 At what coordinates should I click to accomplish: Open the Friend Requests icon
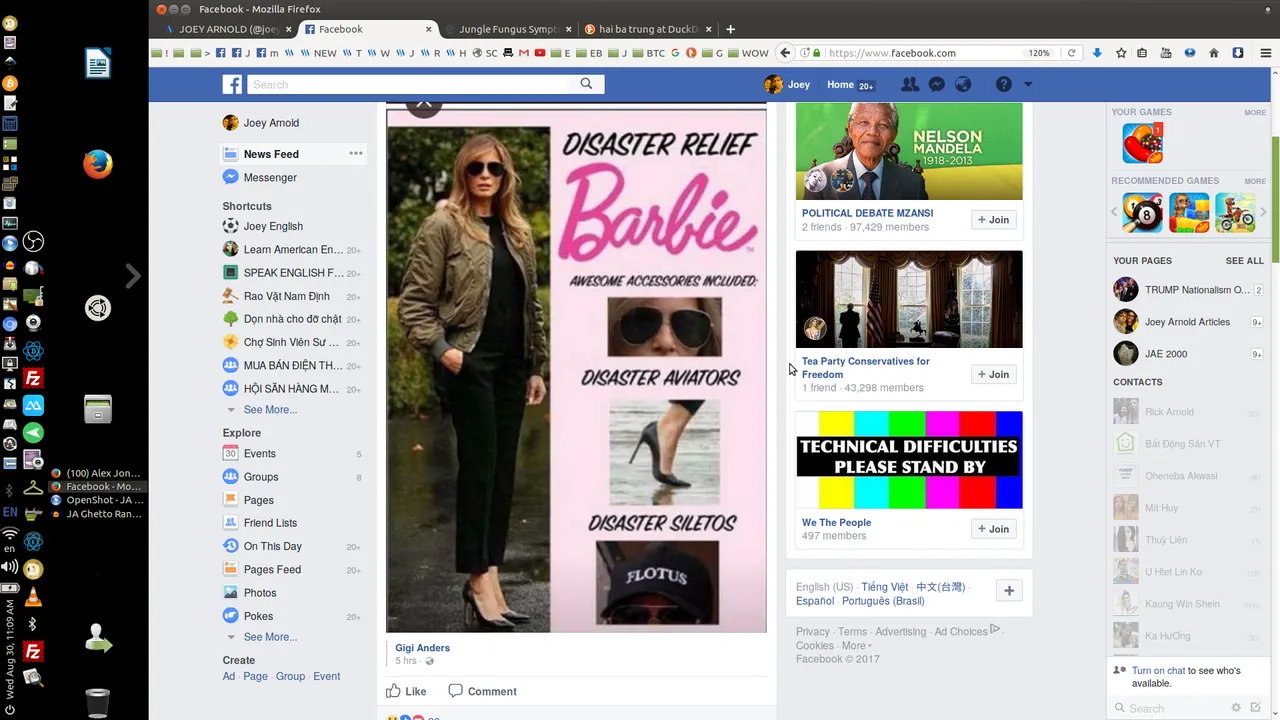pos(910,85)
